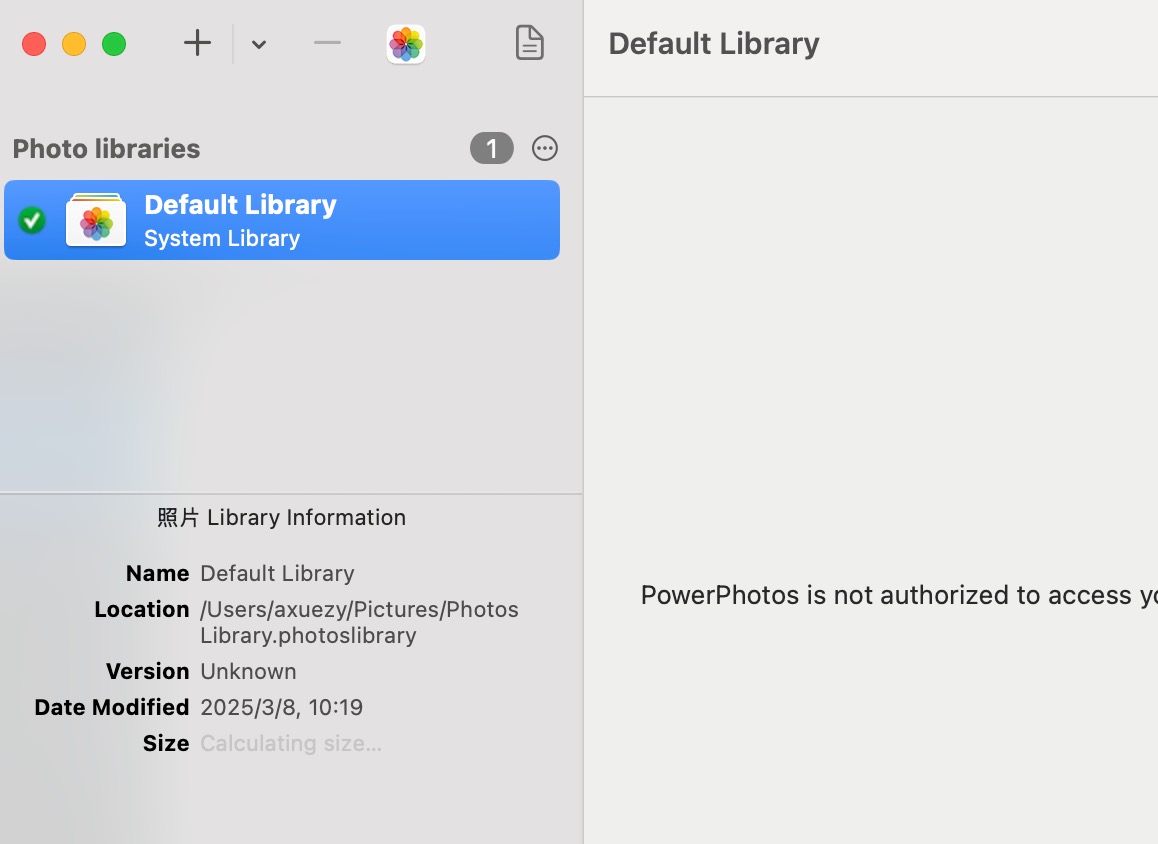Click the minus remove-library button
This screenshot has width=1158, height=844.
(x=327, y=43)
